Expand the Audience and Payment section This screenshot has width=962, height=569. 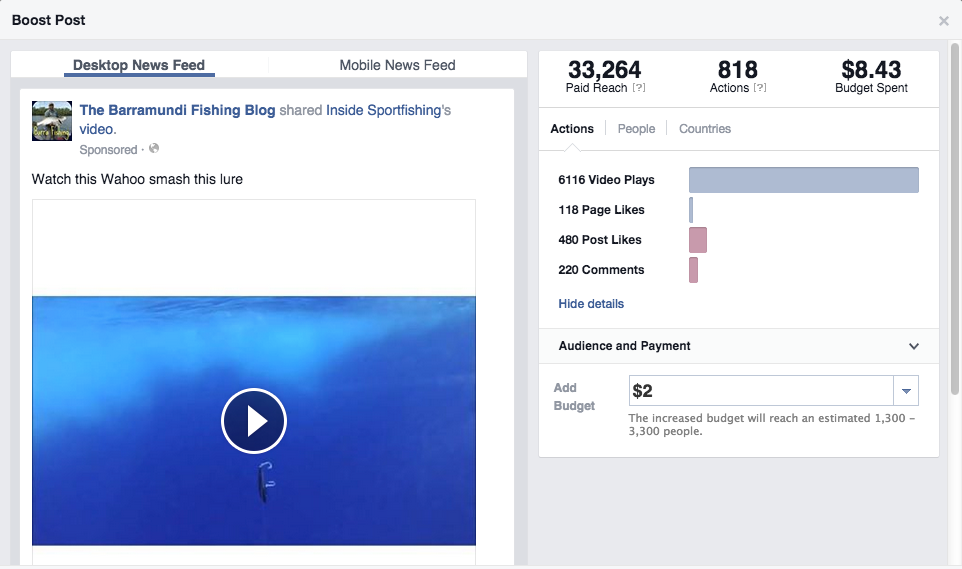pos(913,346)
